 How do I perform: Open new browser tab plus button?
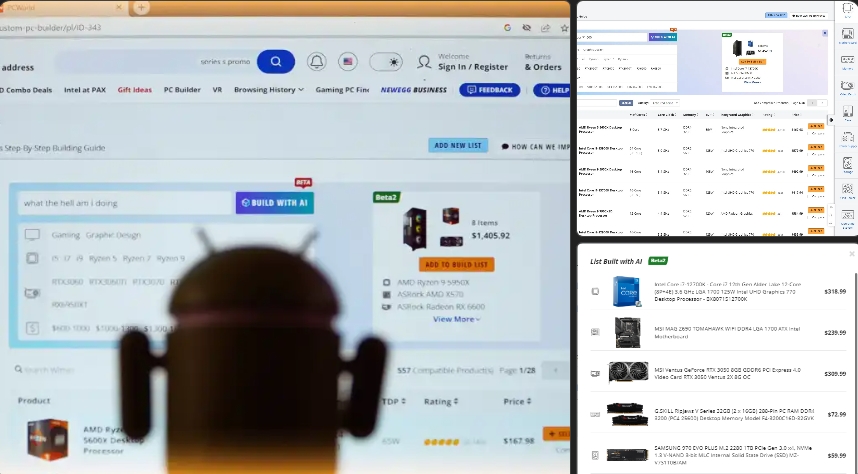[x=141, y=7]
